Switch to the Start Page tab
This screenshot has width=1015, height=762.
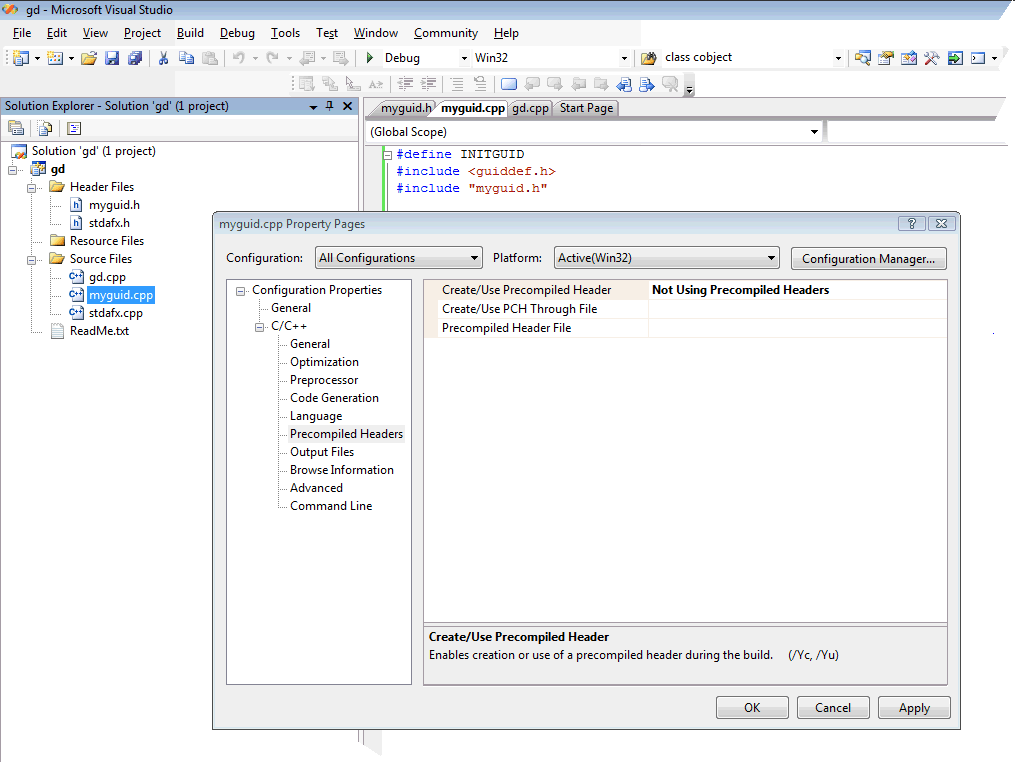(x=586, y=108)
